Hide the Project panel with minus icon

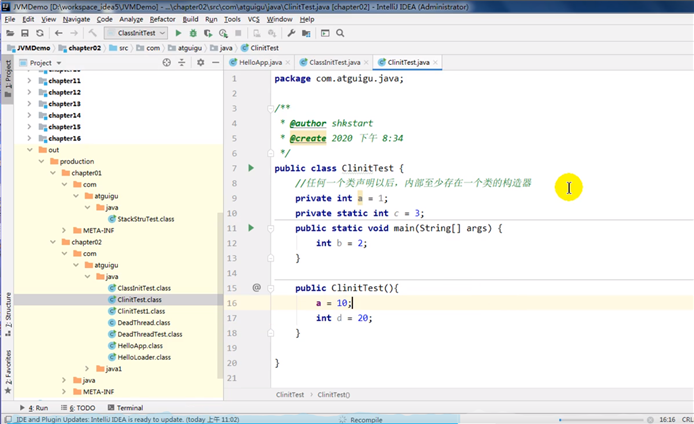point(216,63)
